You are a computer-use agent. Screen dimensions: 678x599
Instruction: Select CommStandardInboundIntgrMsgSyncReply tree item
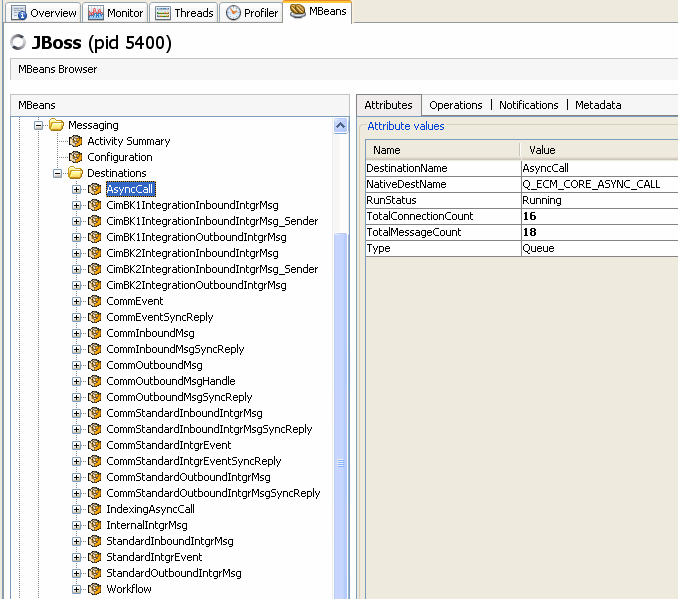pos(209,429)
